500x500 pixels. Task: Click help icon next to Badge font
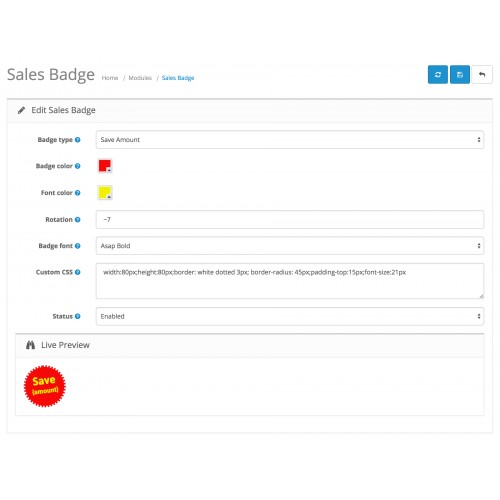pyautogui.click(x=78, y=246)
